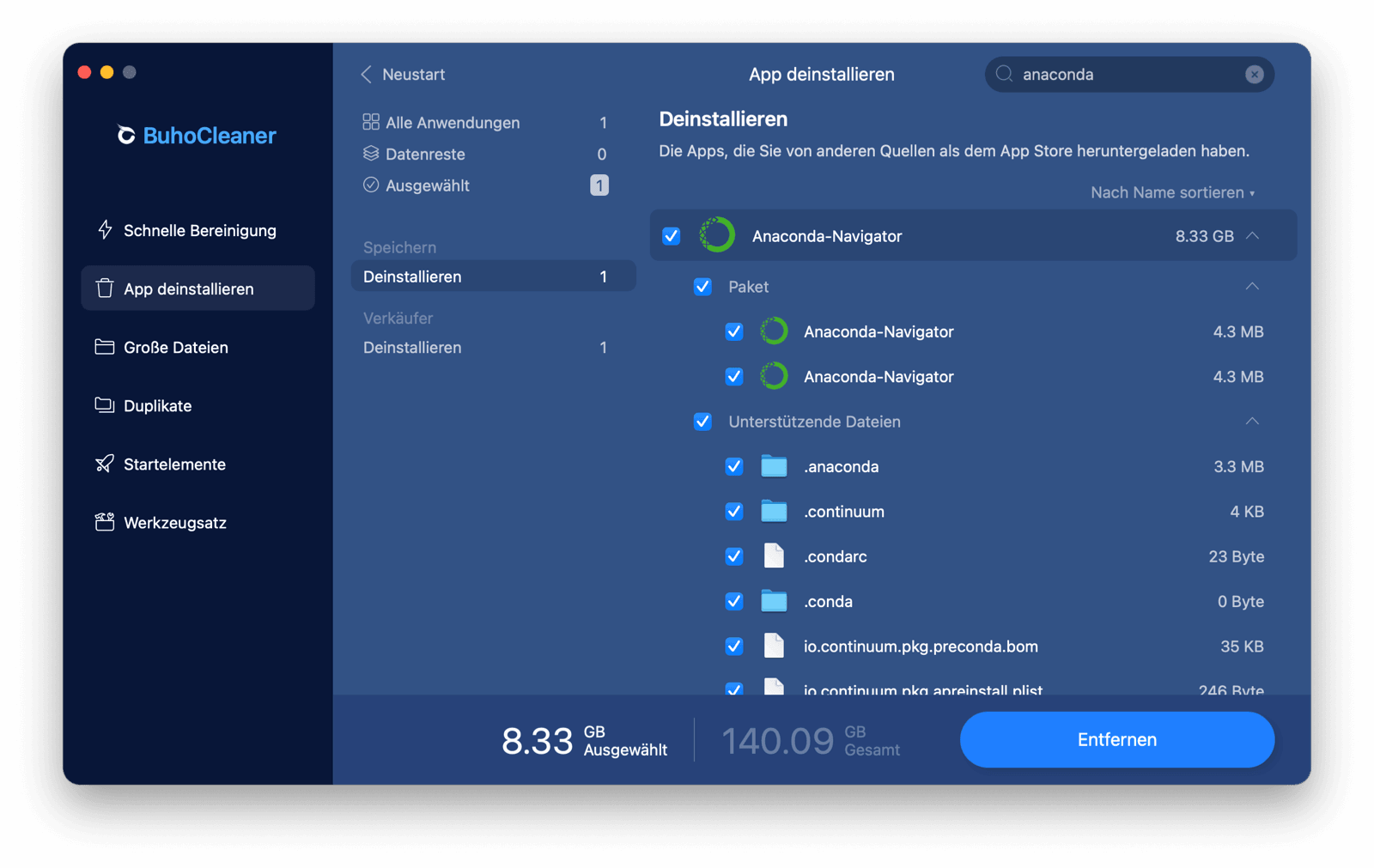Click the .continuum file name
1374x868 pixels.
(x=844, y=511)
